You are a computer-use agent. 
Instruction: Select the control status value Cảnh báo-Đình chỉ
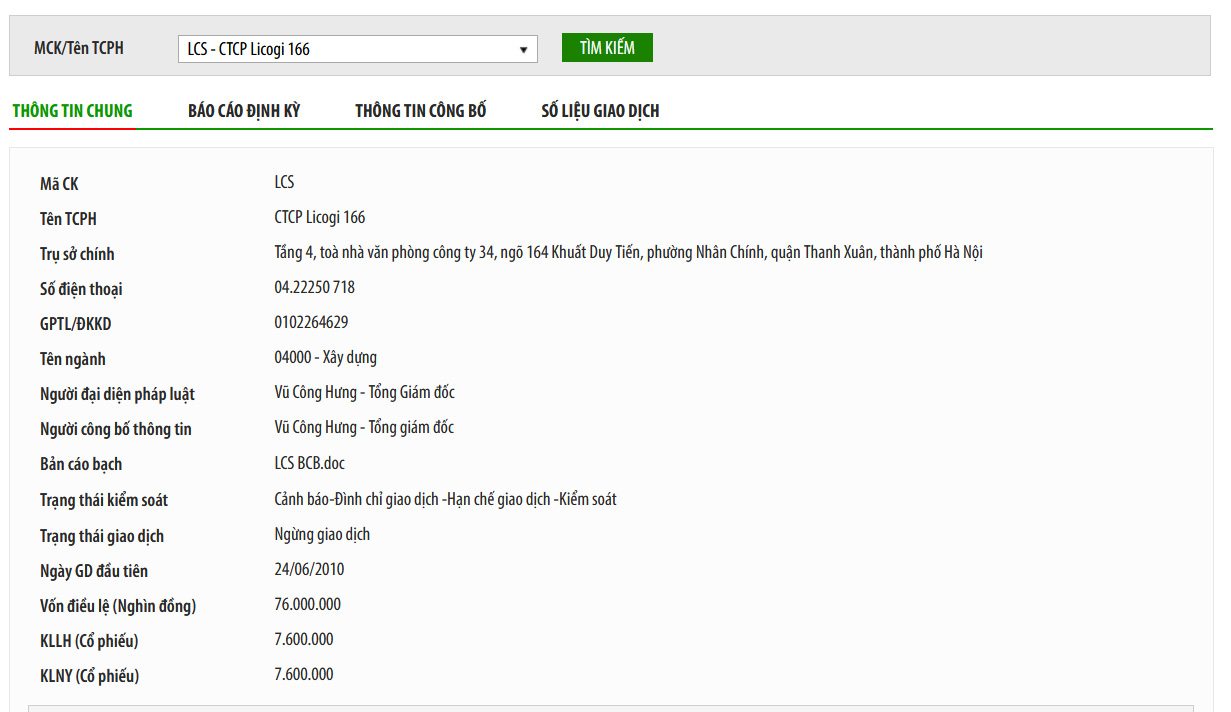[x=445, y=499]
